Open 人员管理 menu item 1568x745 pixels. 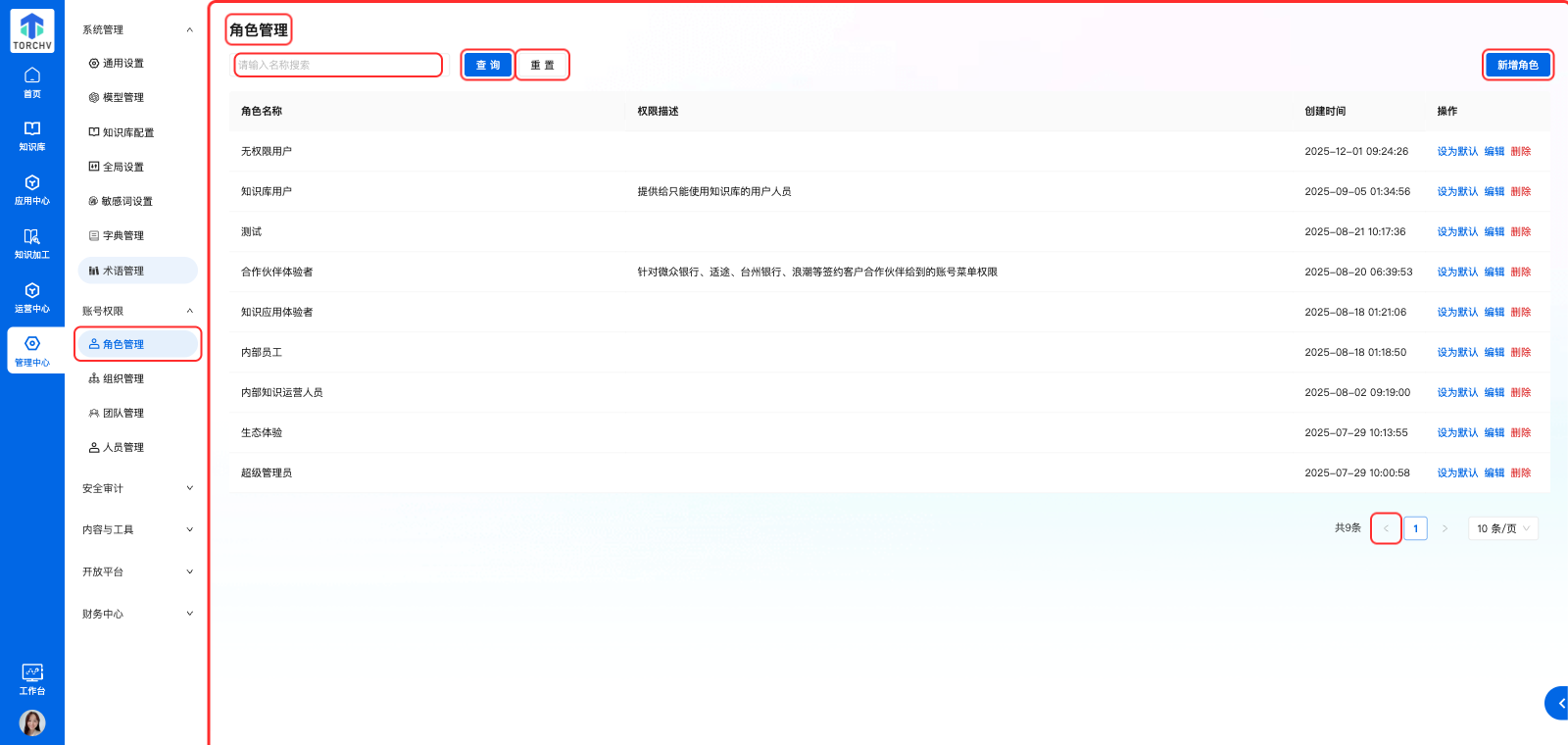(x=137, y=447)
